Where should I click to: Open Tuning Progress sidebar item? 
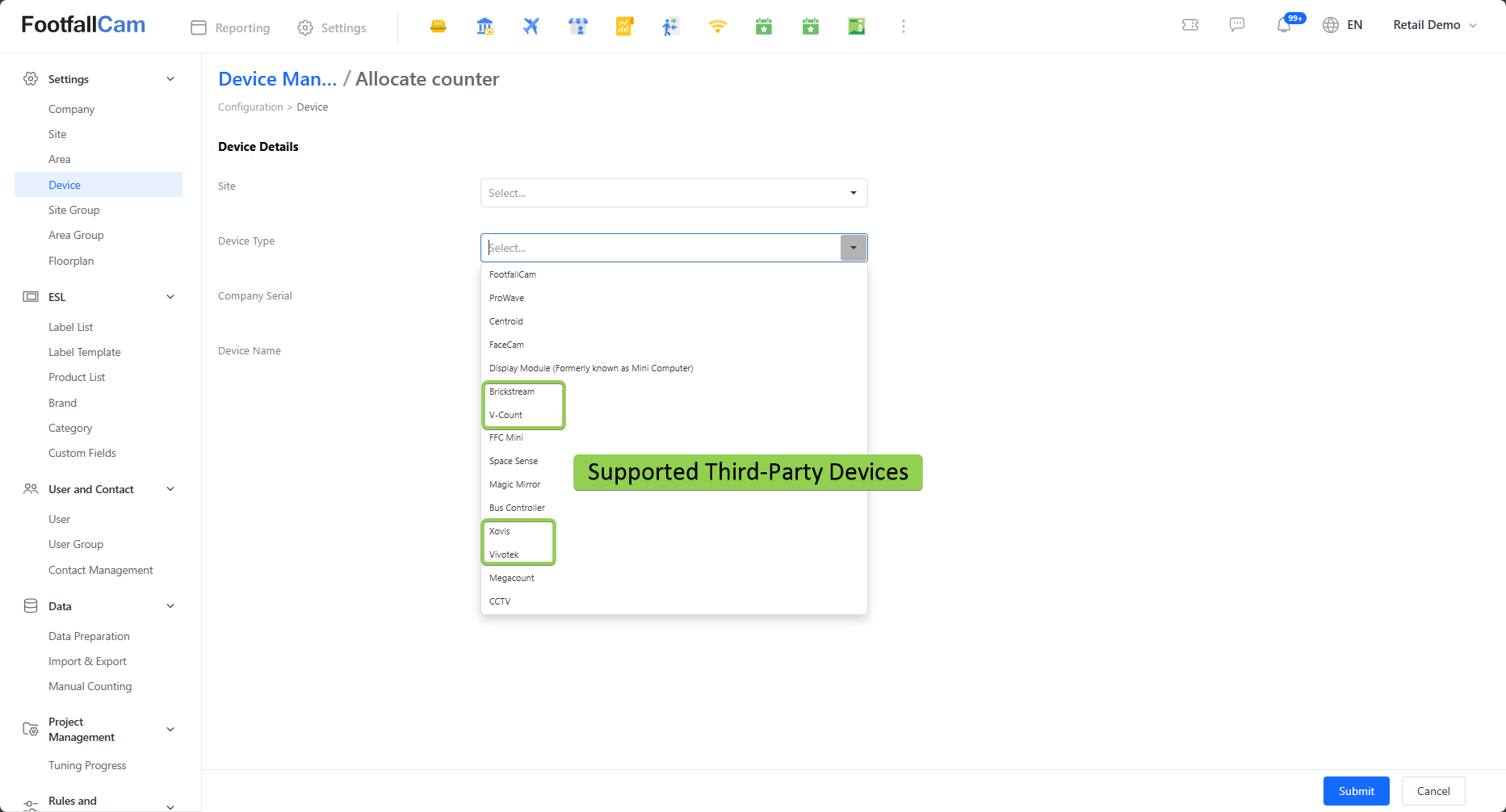click(87, 765)
